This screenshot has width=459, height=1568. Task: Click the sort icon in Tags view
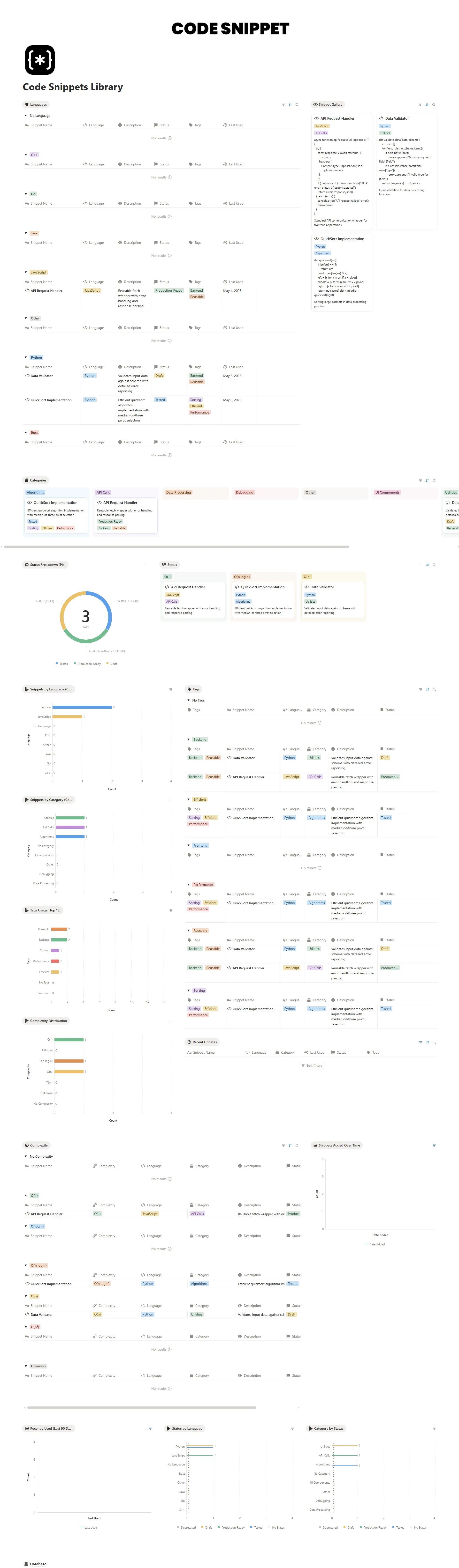pos(427,690)
